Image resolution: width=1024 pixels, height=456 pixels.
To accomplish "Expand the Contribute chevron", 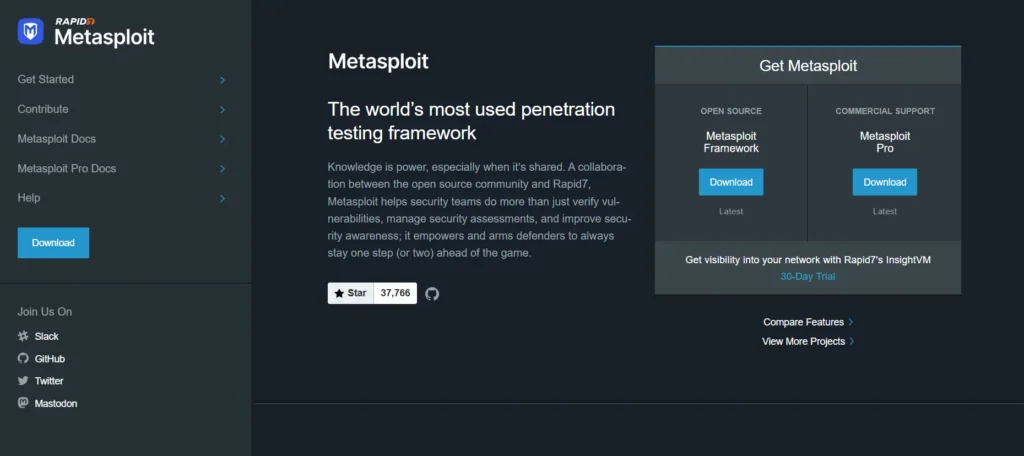I will [x=222, y=109].
